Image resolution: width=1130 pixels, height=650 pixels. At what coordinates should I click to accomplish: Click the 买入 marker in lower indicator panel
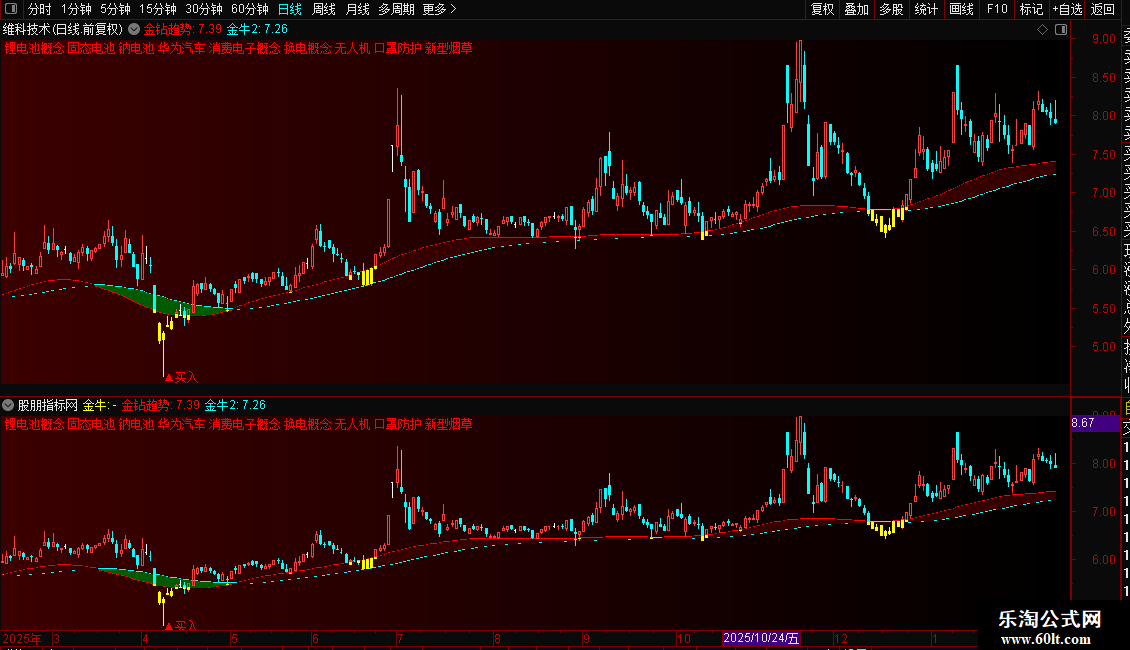point(181,625)
